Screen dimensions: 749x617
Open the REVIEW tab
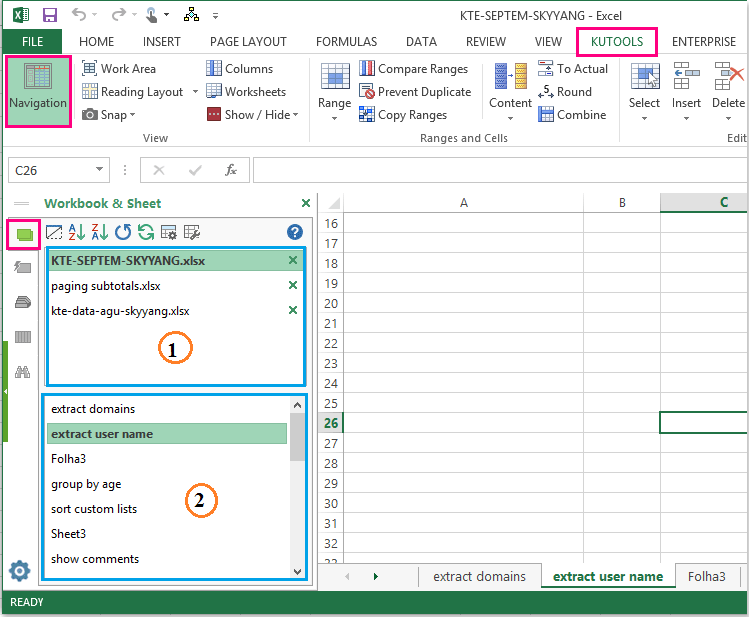pyautogui.click(x=485, y=42)
